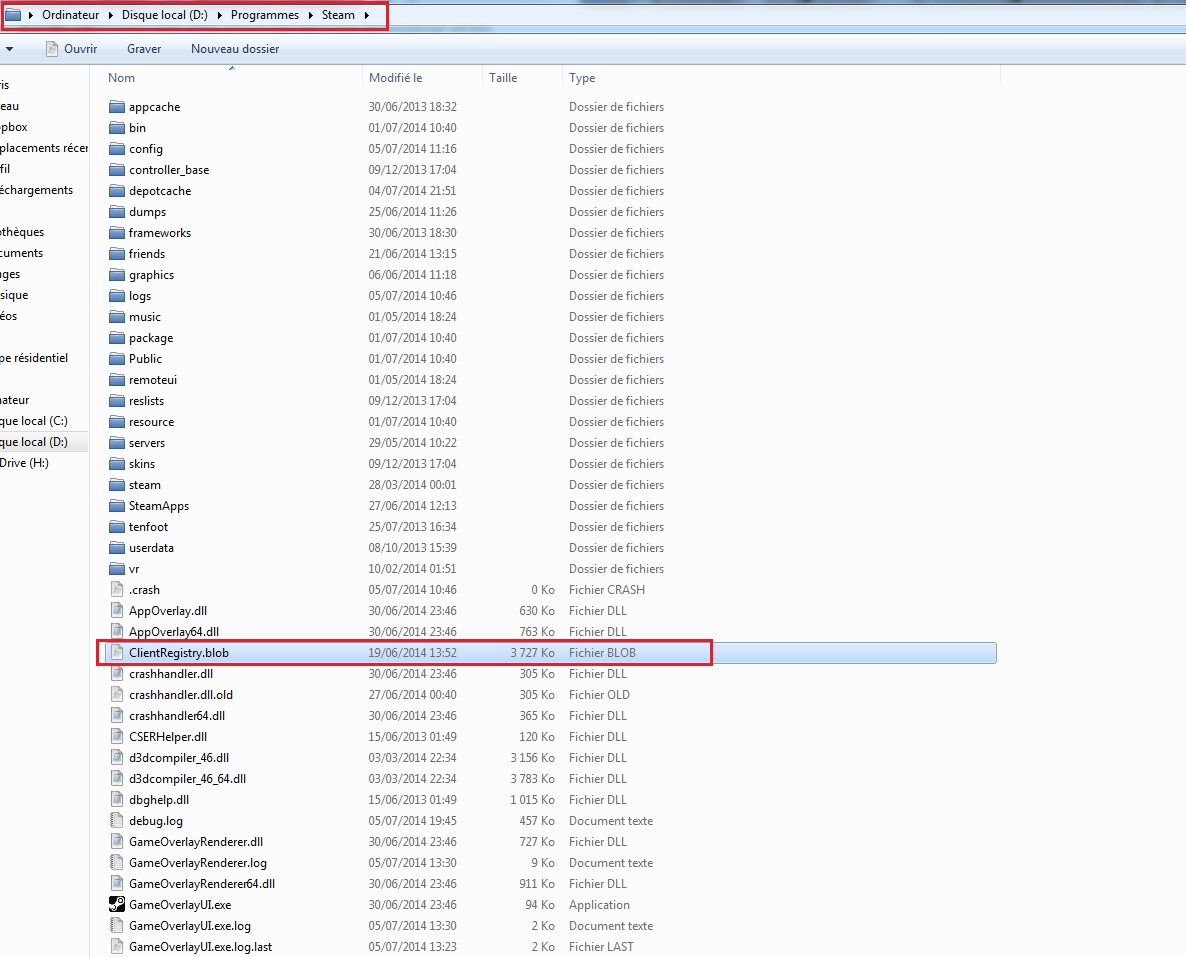The image size is (1186, 957).
Task: Select the crashhandler64.dll file name
Action: [x=177, y=716]
